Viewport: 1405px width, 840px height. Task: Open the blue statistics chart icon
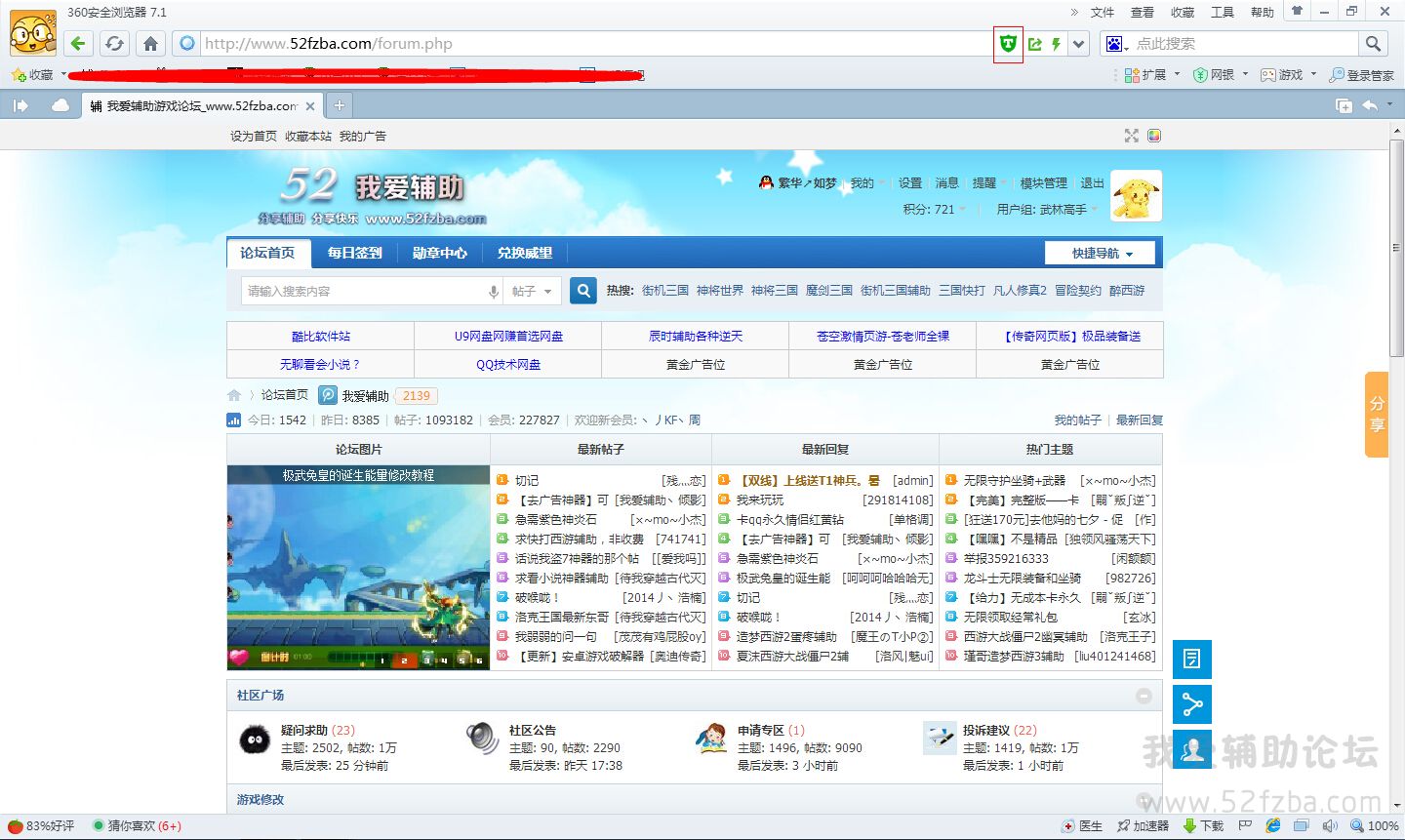pos(233,420)
